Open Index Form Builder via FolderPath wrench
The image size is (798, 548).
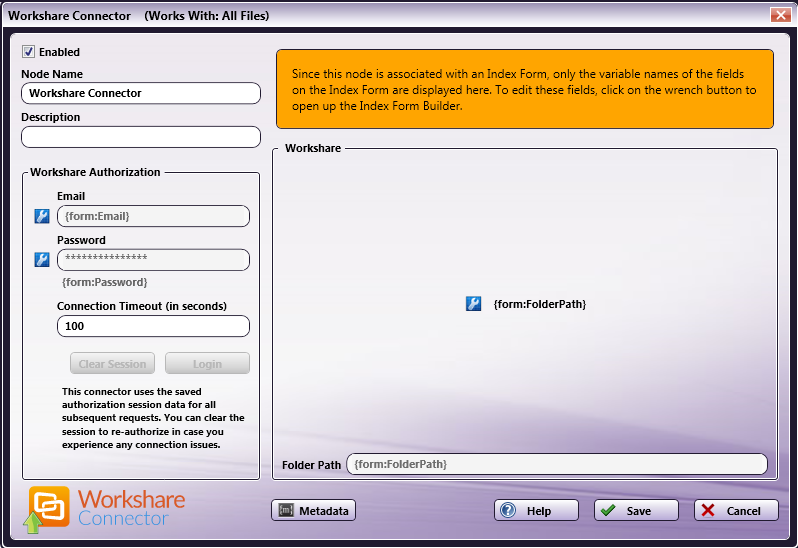[473, 304]
